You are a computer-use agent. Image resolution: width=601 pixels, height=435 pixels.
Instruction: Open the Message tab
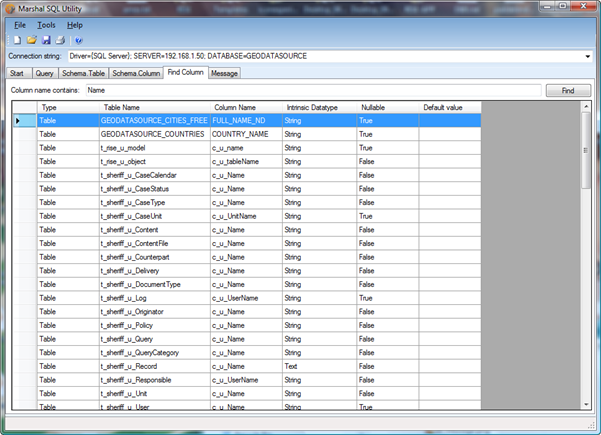(224, 73)
